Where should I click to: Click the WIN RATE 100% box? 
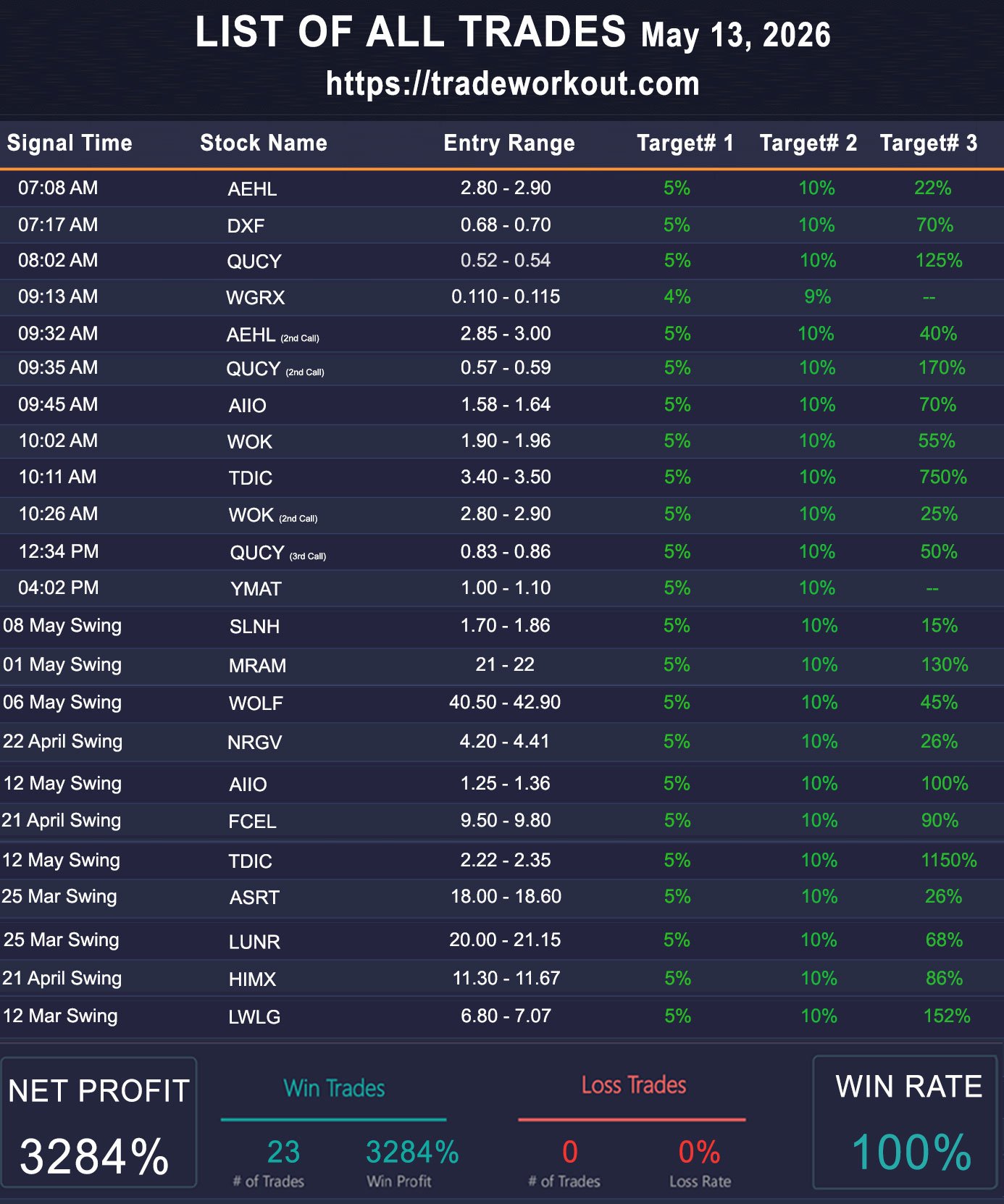pos(905,1122)
